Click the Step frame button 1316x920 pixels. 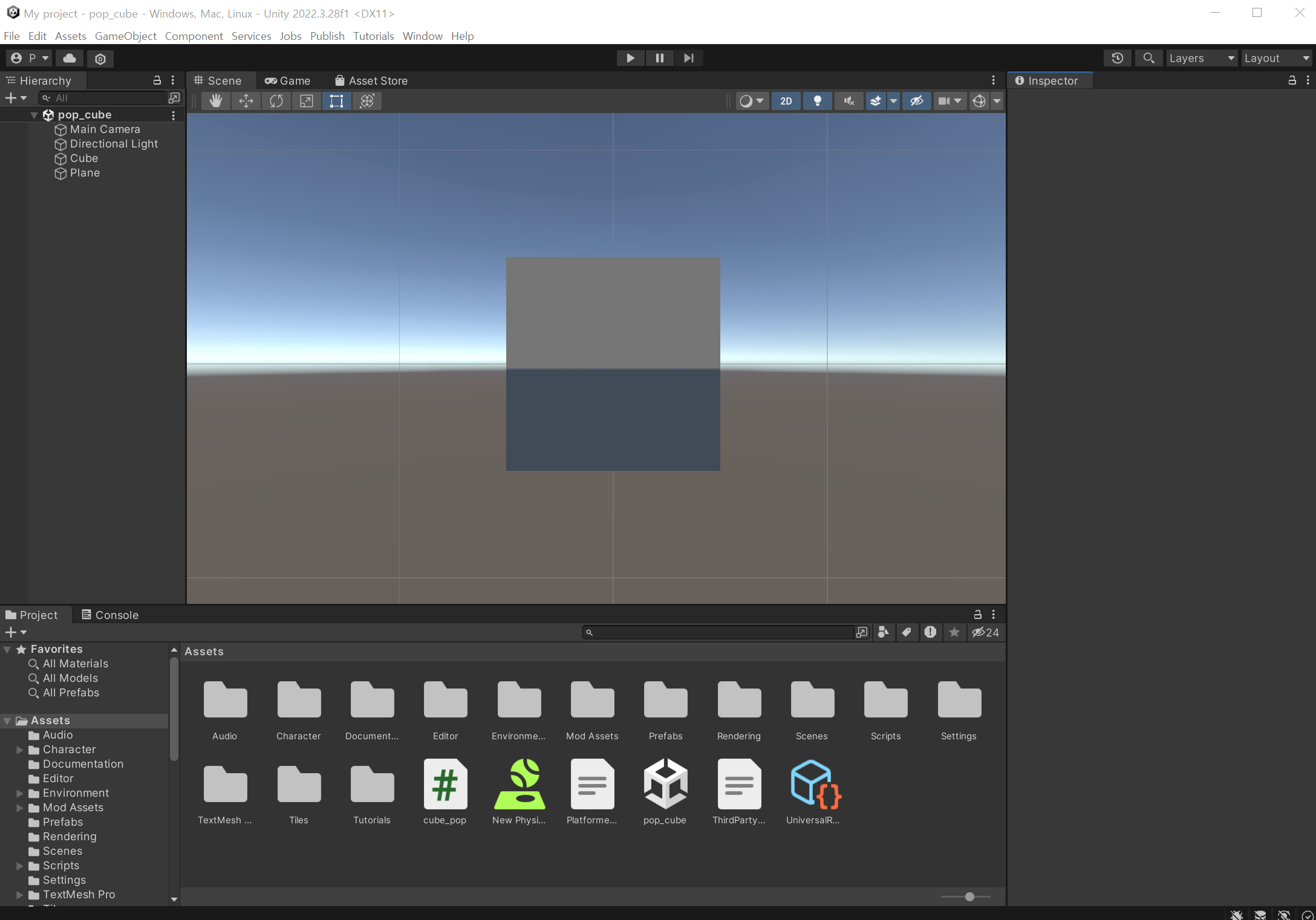click(689, 58)
